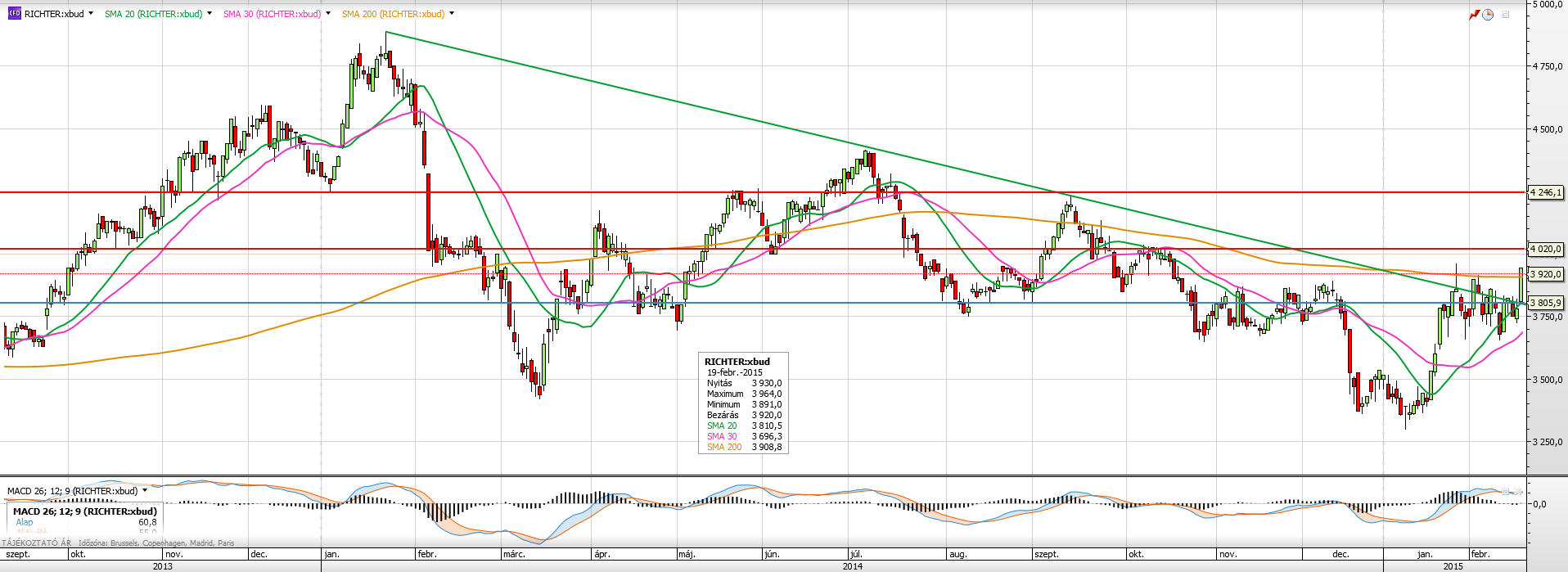The image size is (1568, 572).
Task: Open the time period clock icon
Action: [x=1488, y=15]
